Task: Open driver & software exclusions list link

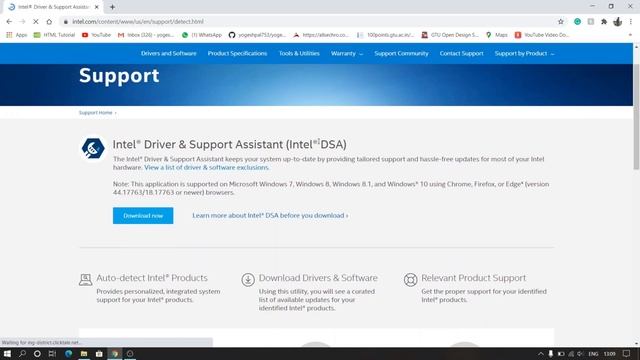Action: tap(207, 167)
